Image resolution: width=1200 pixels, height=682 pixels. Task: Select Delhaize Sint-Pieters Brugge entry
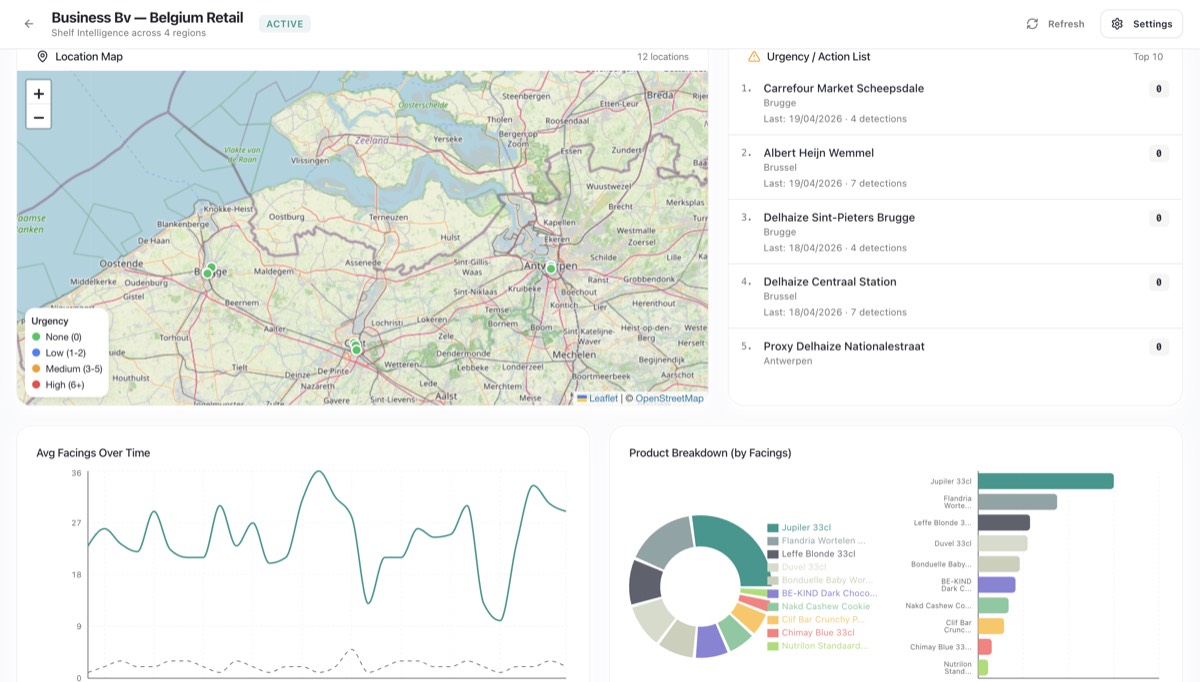955,232
